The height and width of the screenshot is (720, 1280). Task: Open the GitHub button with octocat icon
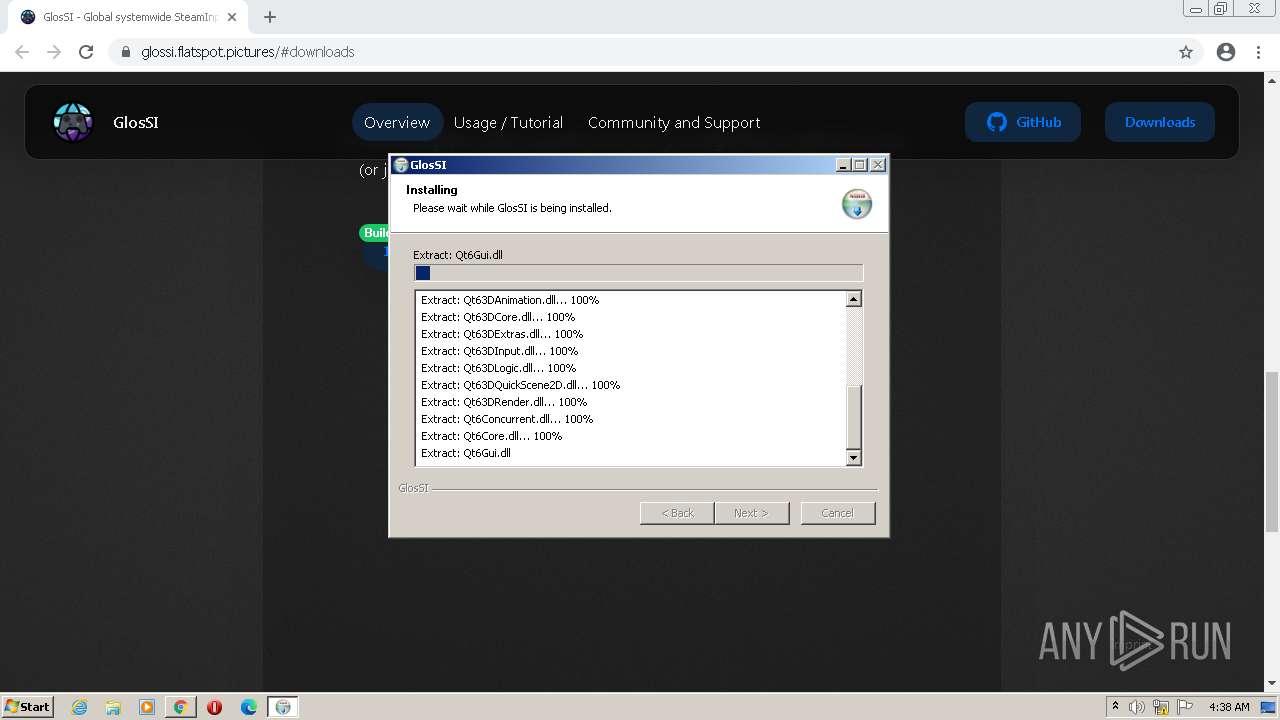pos(1023,122)
